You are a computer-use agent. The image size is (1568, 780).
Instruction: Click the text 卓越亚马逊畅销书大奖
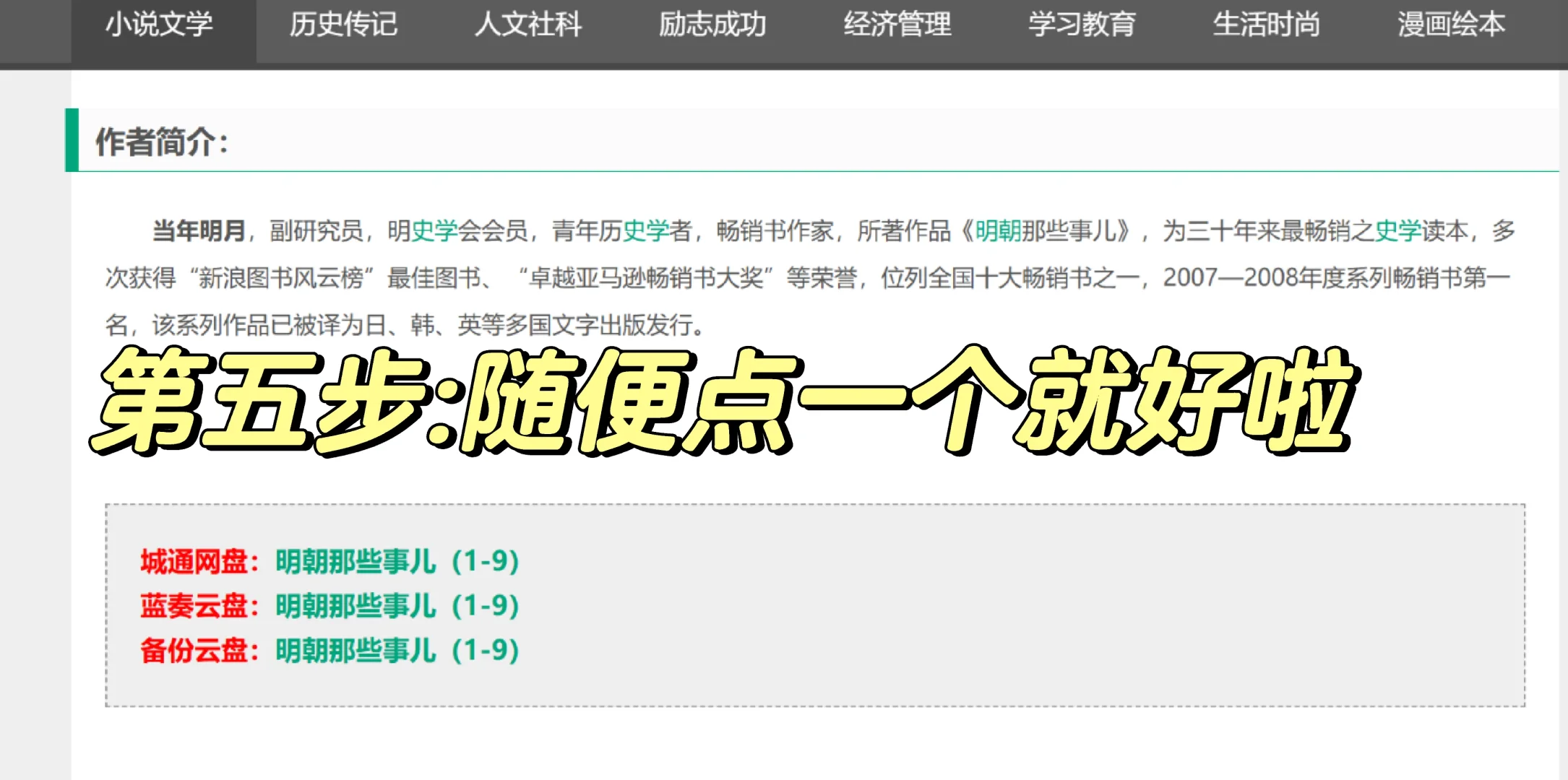pos(646,278)
